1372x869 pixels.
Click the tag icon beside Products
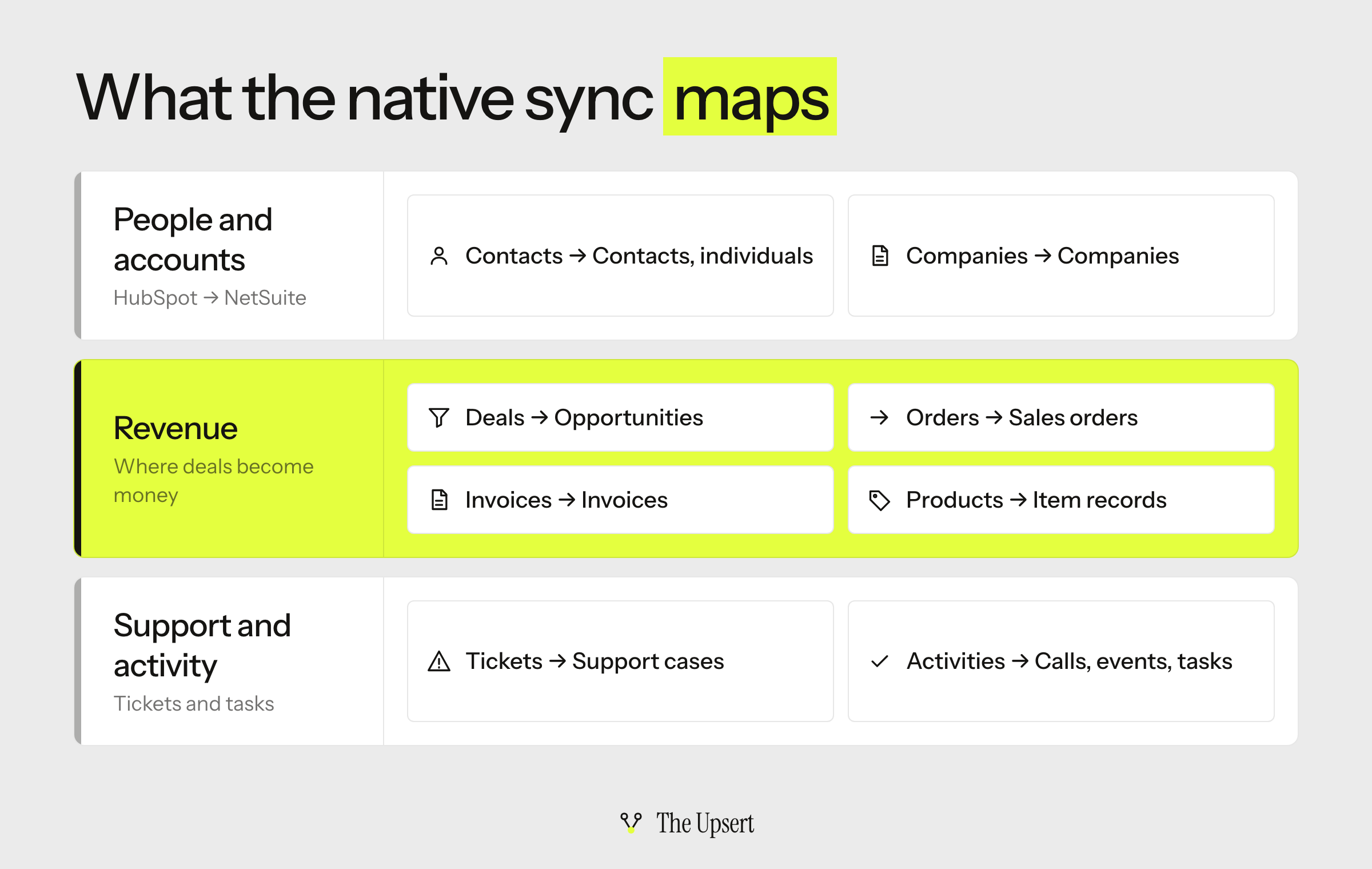(880, 500)
